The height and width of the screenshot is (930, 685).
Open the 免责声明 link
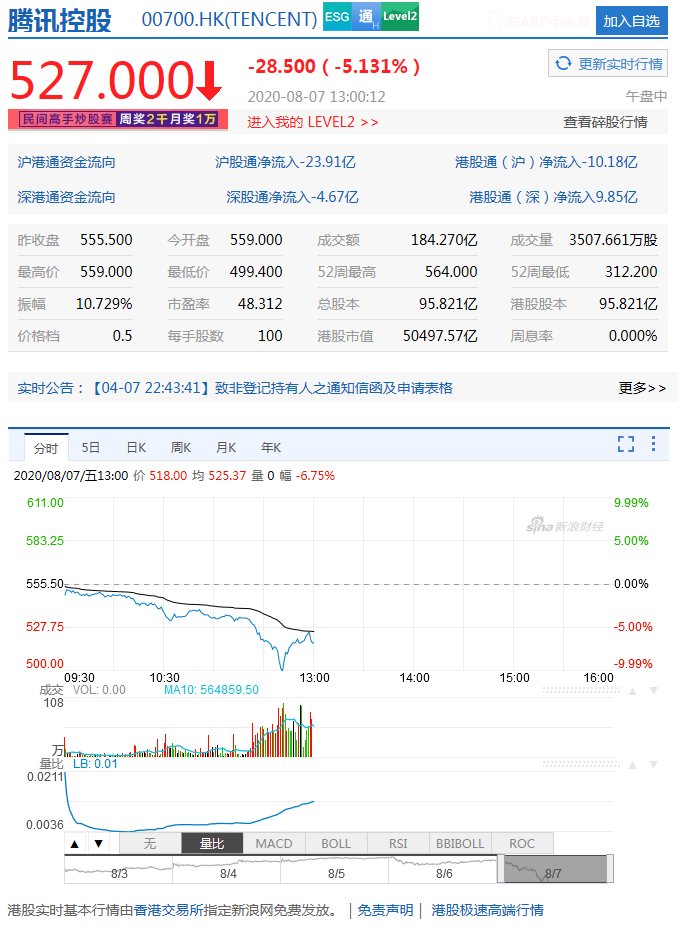tap(385, 910)
